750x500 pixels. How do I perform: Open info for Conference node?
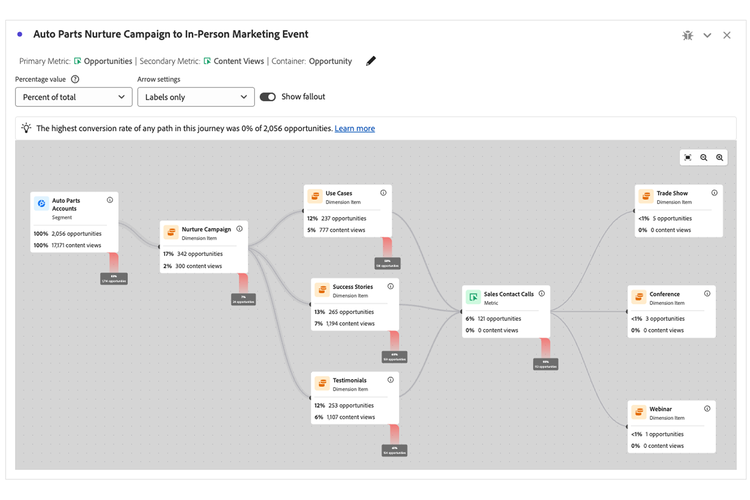coord(707,293)
